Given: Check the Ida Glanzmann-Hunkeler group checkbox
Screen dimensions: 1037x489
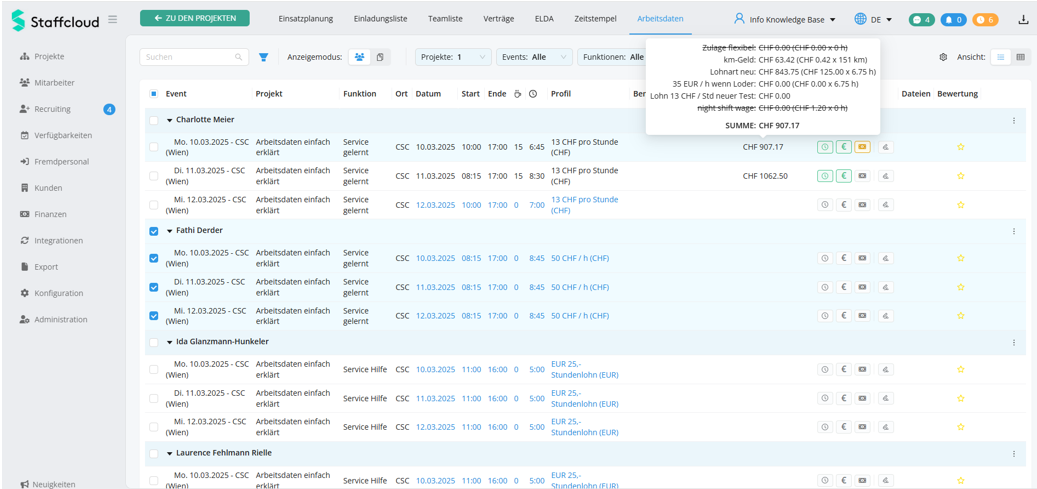Looking at the screenshot, I should pos(153,343).
